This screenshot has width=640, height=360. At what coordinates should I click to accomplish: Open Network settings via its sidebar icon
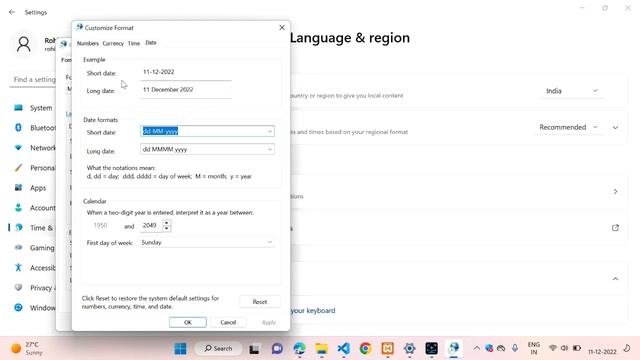pyautogui.click(x=18, y=147)
